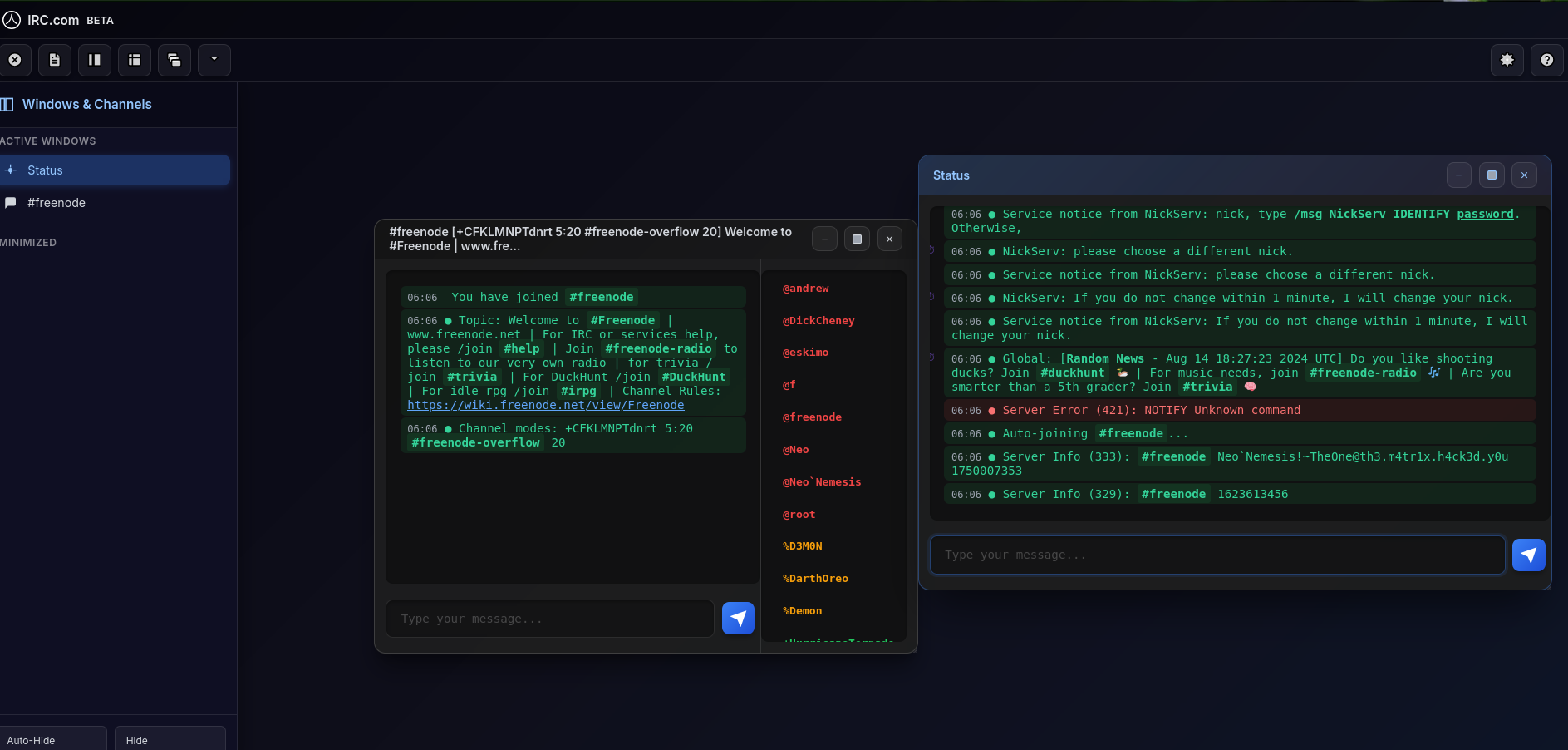Viewport: 1568px width, 750px height.
Task: Open the wiki.freenode.net channel rules link
Action: tap(545, 405)
